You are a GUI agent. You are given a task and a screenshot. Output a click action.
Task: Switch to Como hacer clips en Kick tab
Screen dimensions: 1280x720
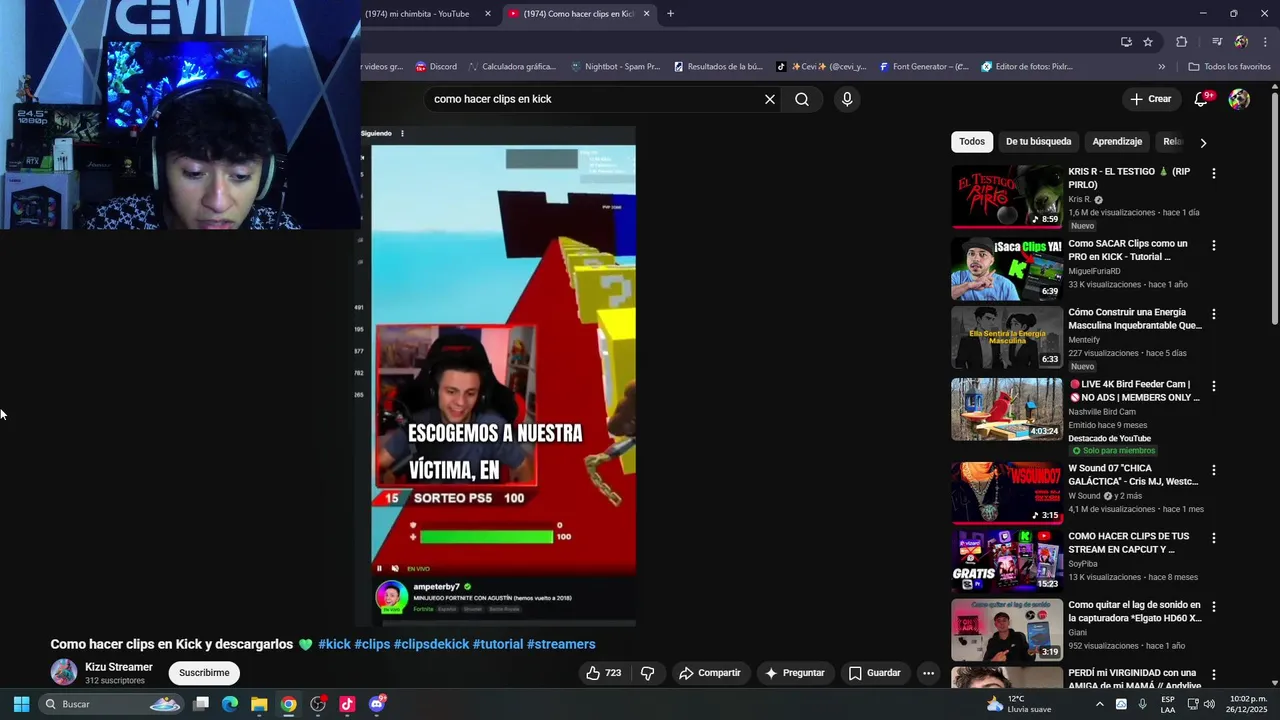(x=580, y=14)
